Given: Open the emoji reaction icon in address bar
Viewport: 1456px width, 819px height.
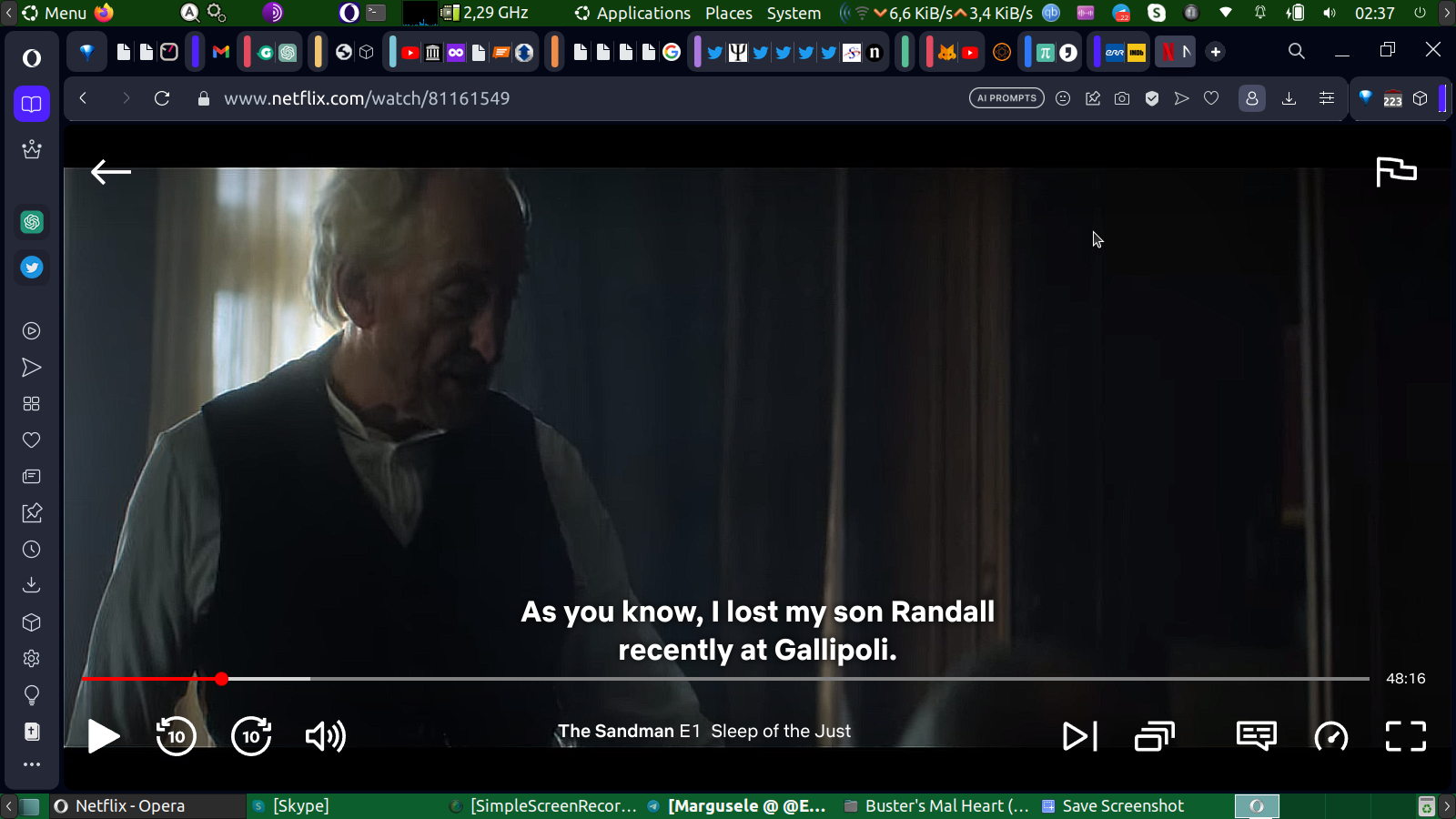Looking at the screenshot, I should click(1063, 98).
